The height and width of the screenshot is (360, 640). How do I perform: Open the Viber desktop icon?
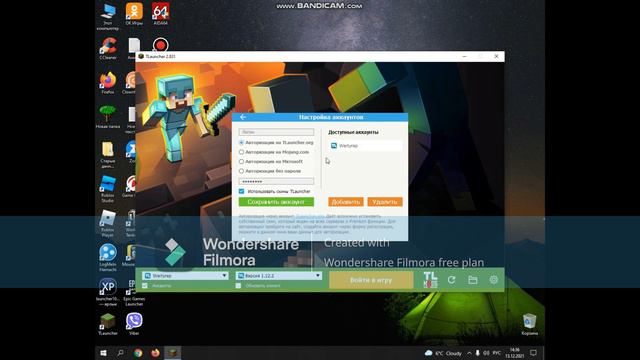tap(134, 324)
